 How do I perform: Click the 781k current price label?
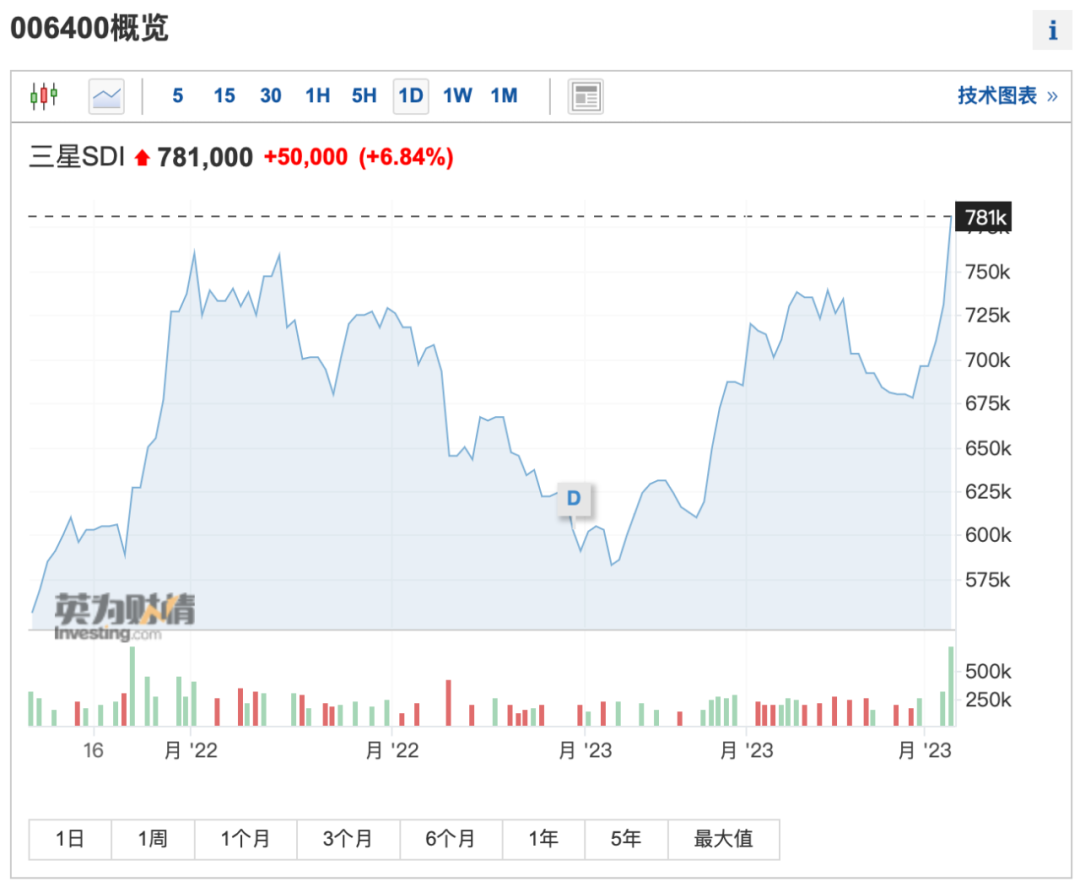click(x=985, y=217)
